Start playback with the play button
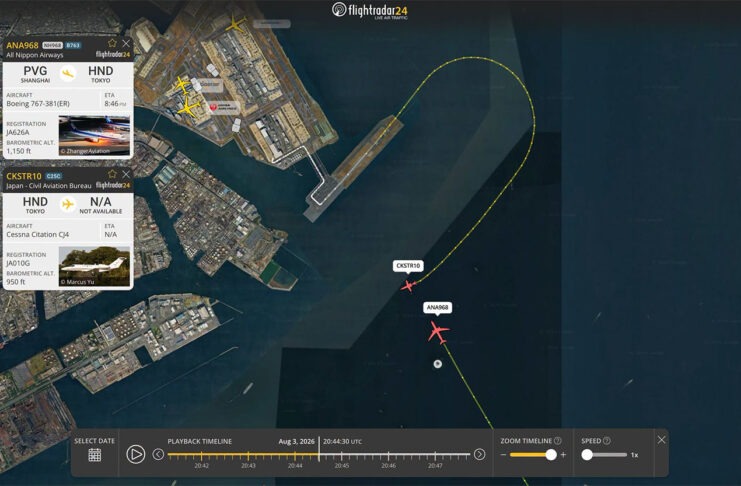Image resolution: width=741 pixels, height=486 pixels. [x=136, y=454]
